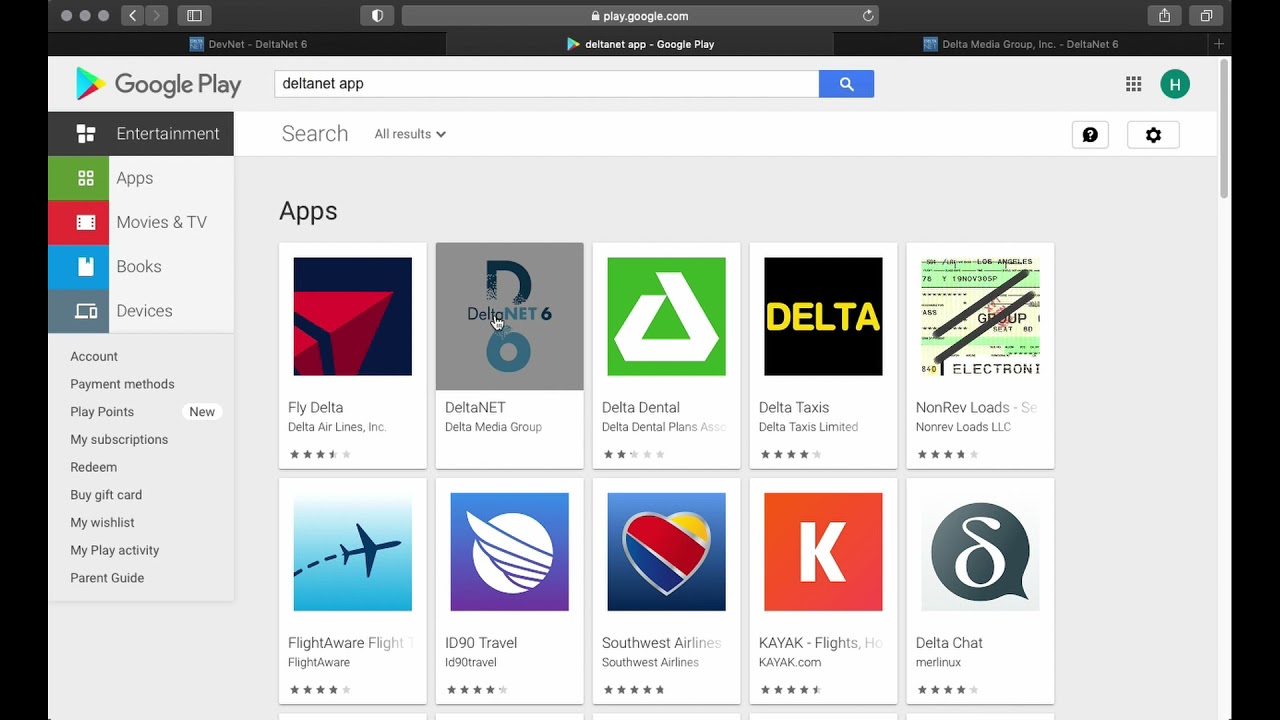1280x720 pixels.
Task: Click the Delta Air Lines, Inc. developer text
Action: click(x=337, y=427)
